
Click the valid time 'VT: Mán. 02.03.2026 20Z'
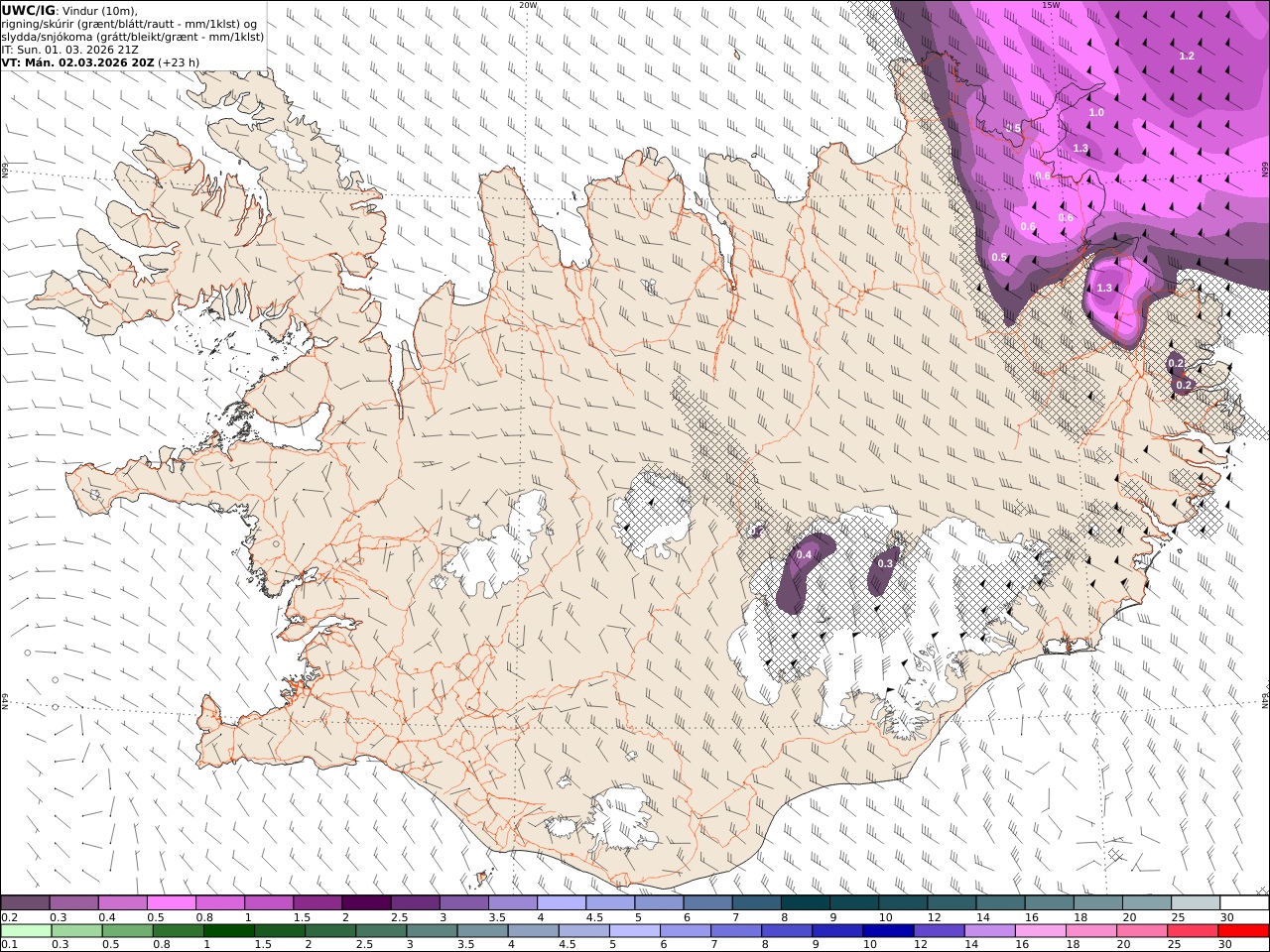click(77, 62)
